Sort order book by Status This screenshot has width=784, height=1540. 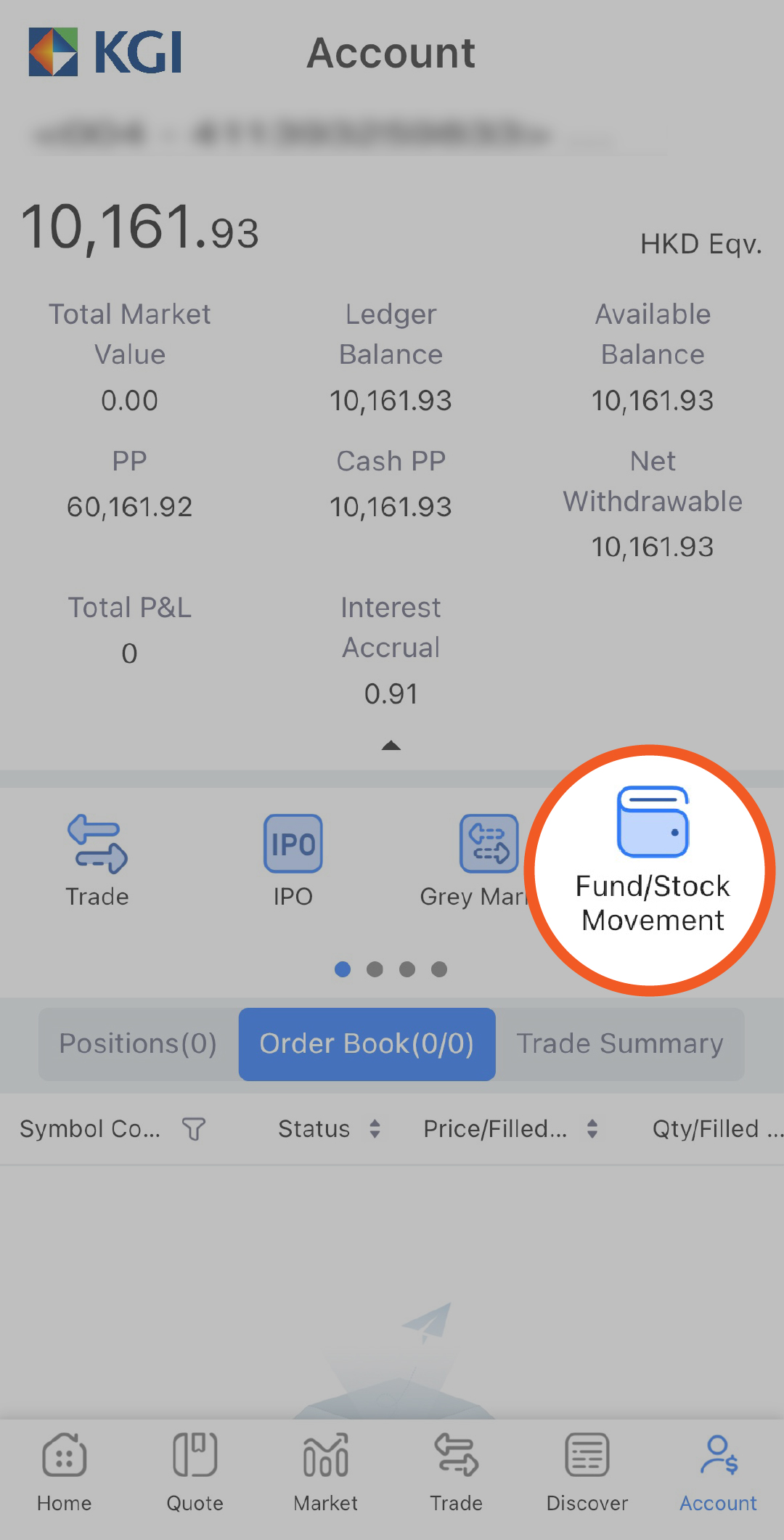click(375, 1129)
